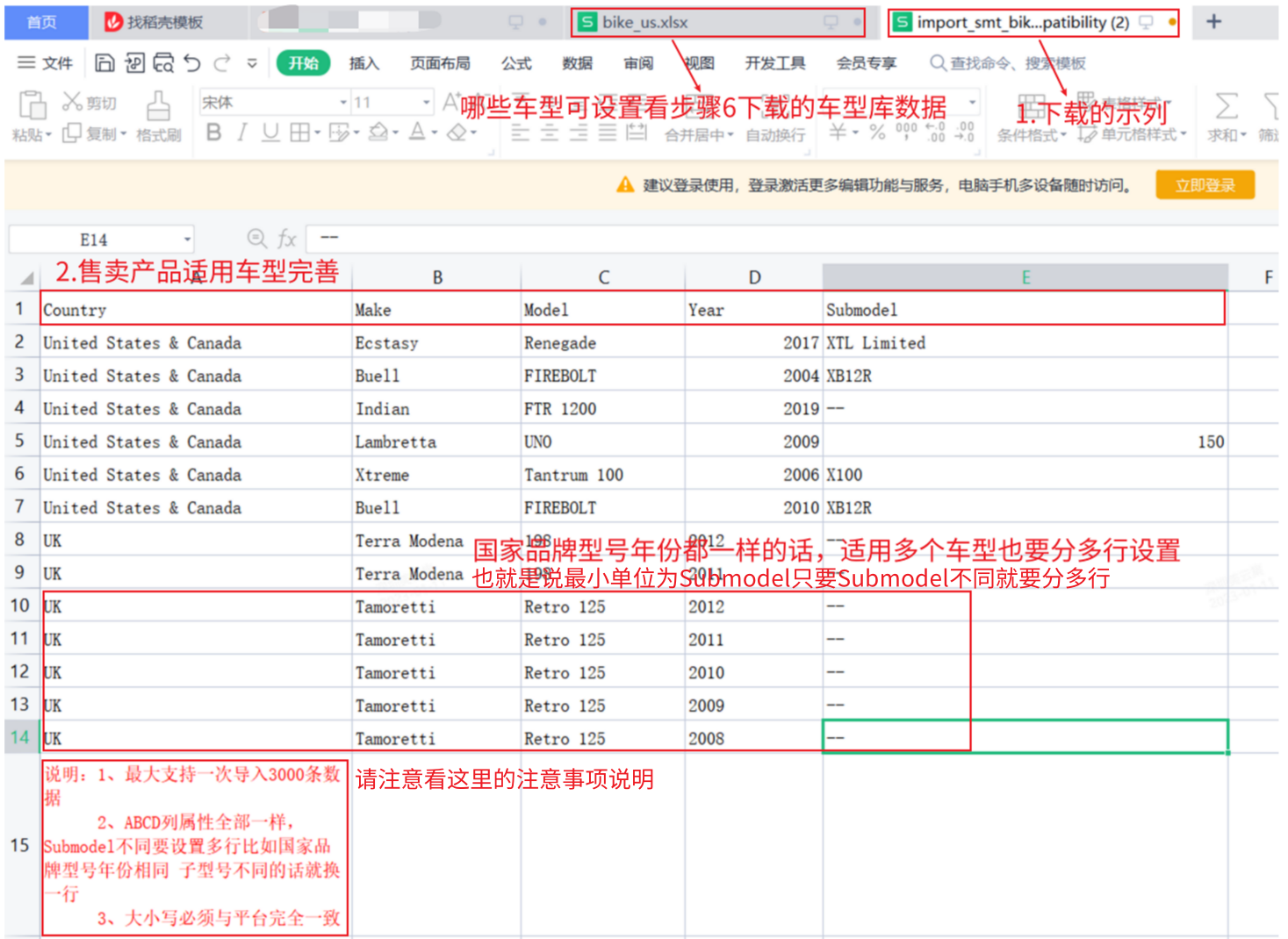Click the currency ¥ format icon

point(838,132)
